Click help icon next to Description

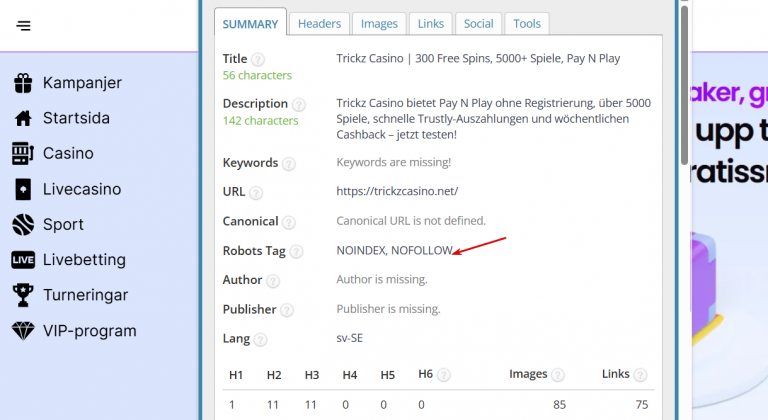[298, 104]
